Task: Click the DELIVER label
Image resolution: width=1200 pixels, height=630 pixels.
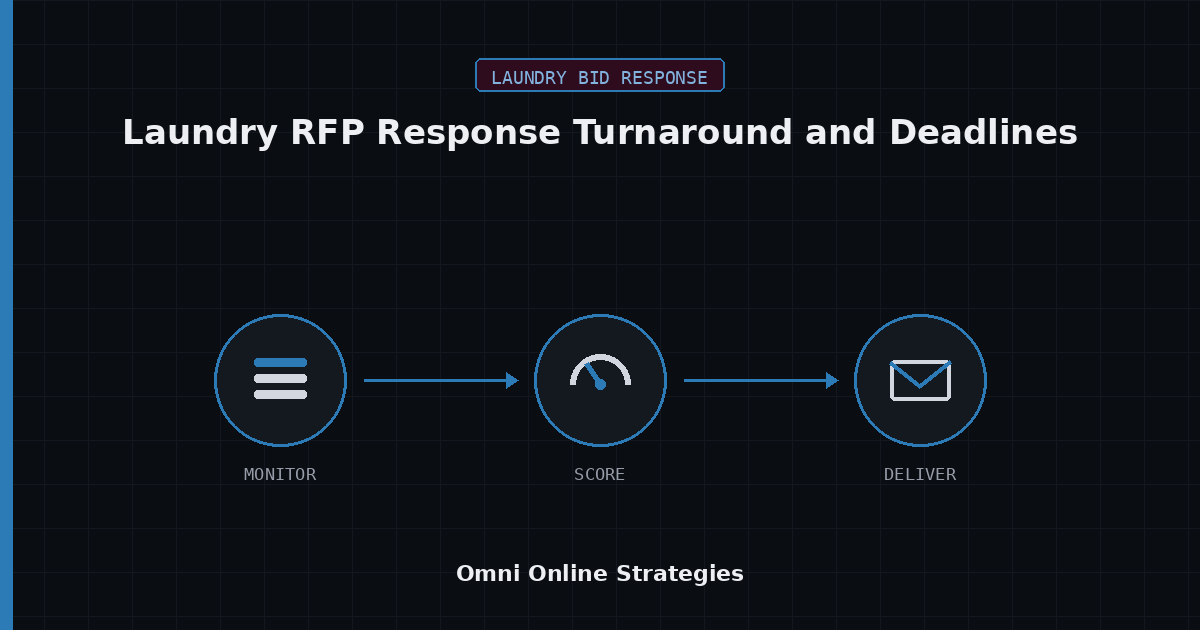Action: pos(920,475)
